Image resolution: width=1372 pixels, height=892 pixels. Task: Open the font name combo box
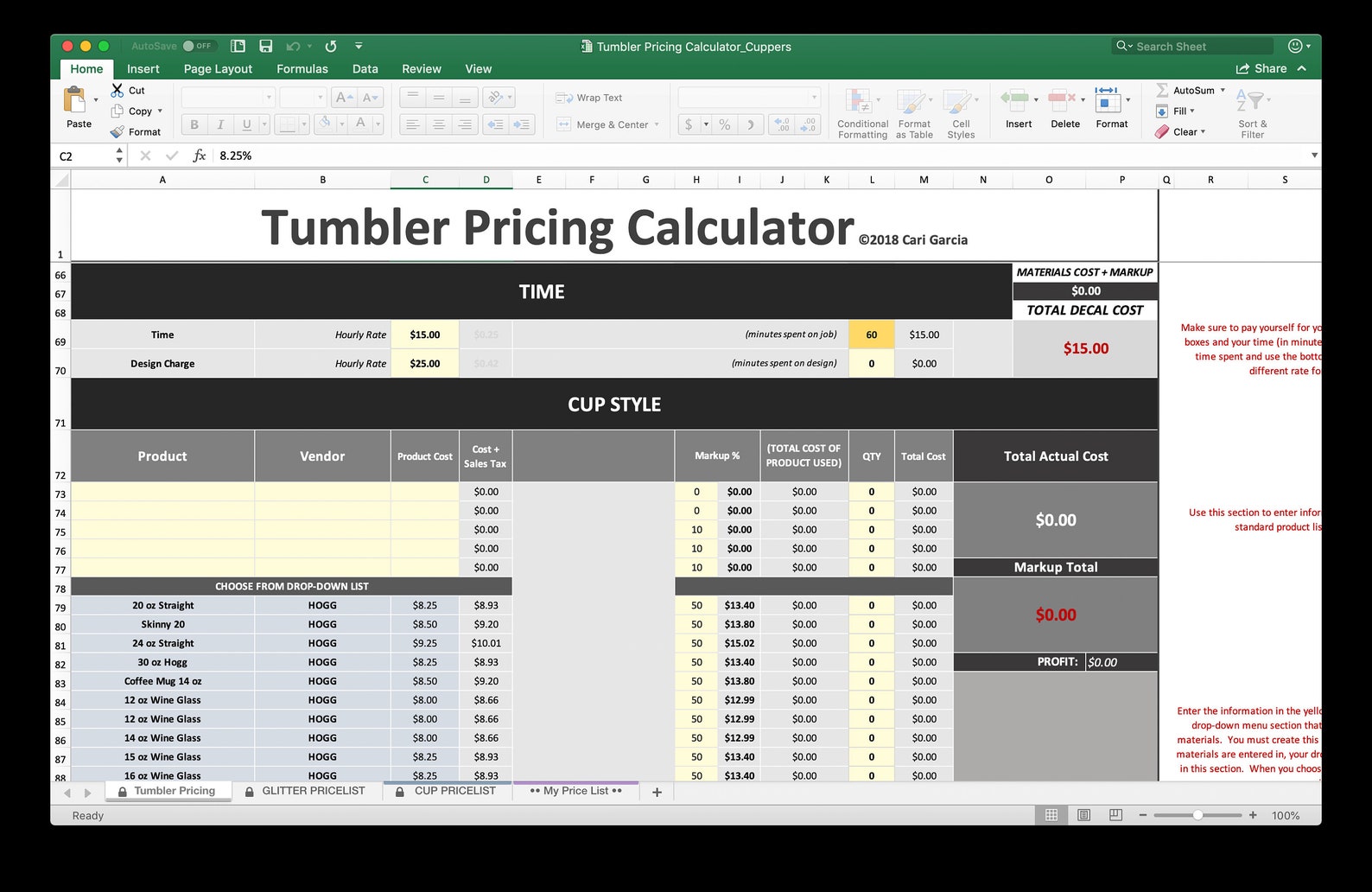coord(227,98)
